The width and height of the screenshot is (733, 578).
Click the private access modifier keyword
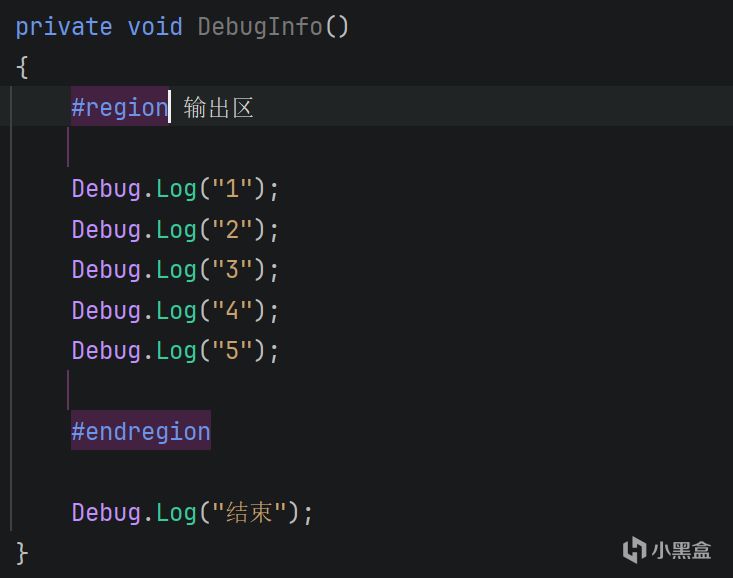click(x=63, y=26)
